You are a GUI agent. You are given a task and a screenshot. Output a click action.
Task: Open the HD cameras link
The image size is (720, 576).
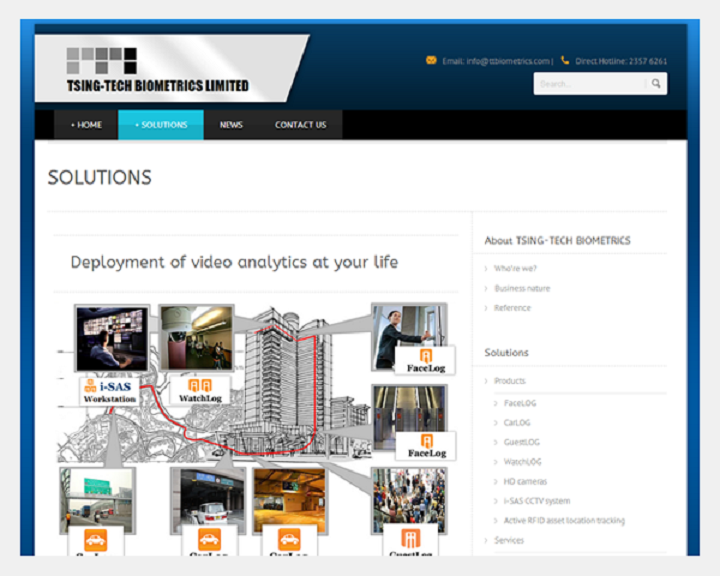(525, 481)
